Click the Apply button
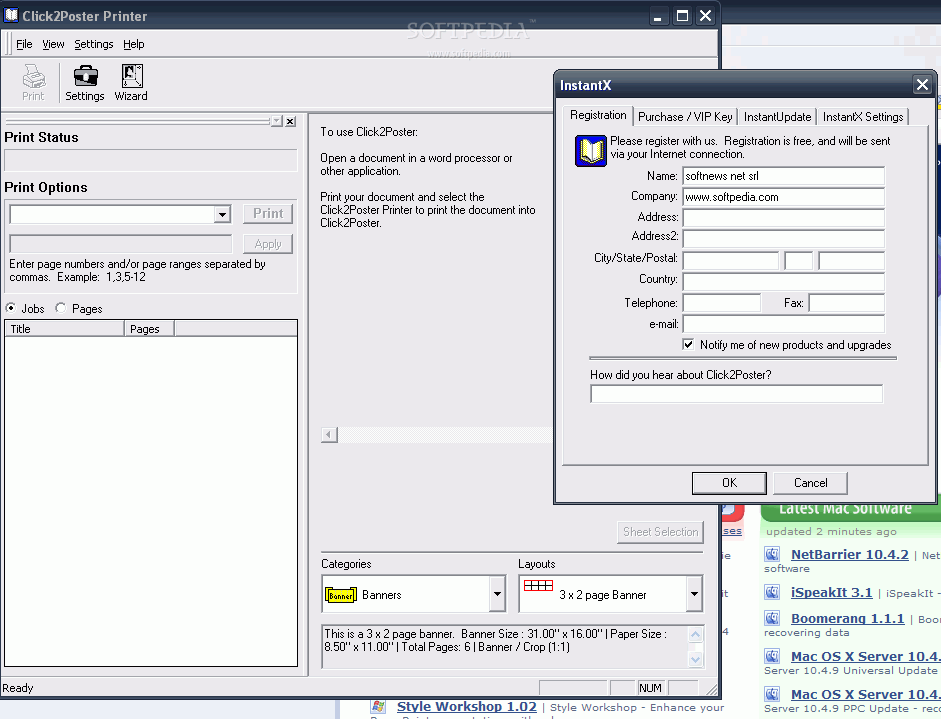Image resolution: width=941 pixels, height=719 pixels. [268, 244]
